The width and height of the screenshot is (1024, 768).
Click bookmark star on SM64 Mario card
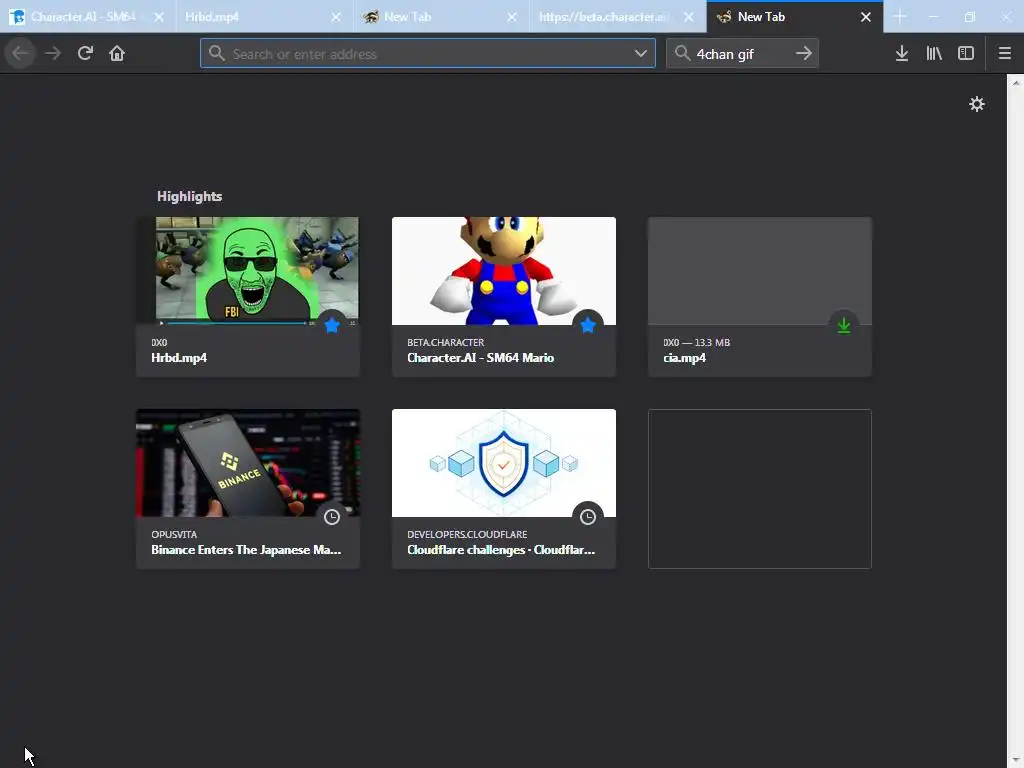[588, 325]
